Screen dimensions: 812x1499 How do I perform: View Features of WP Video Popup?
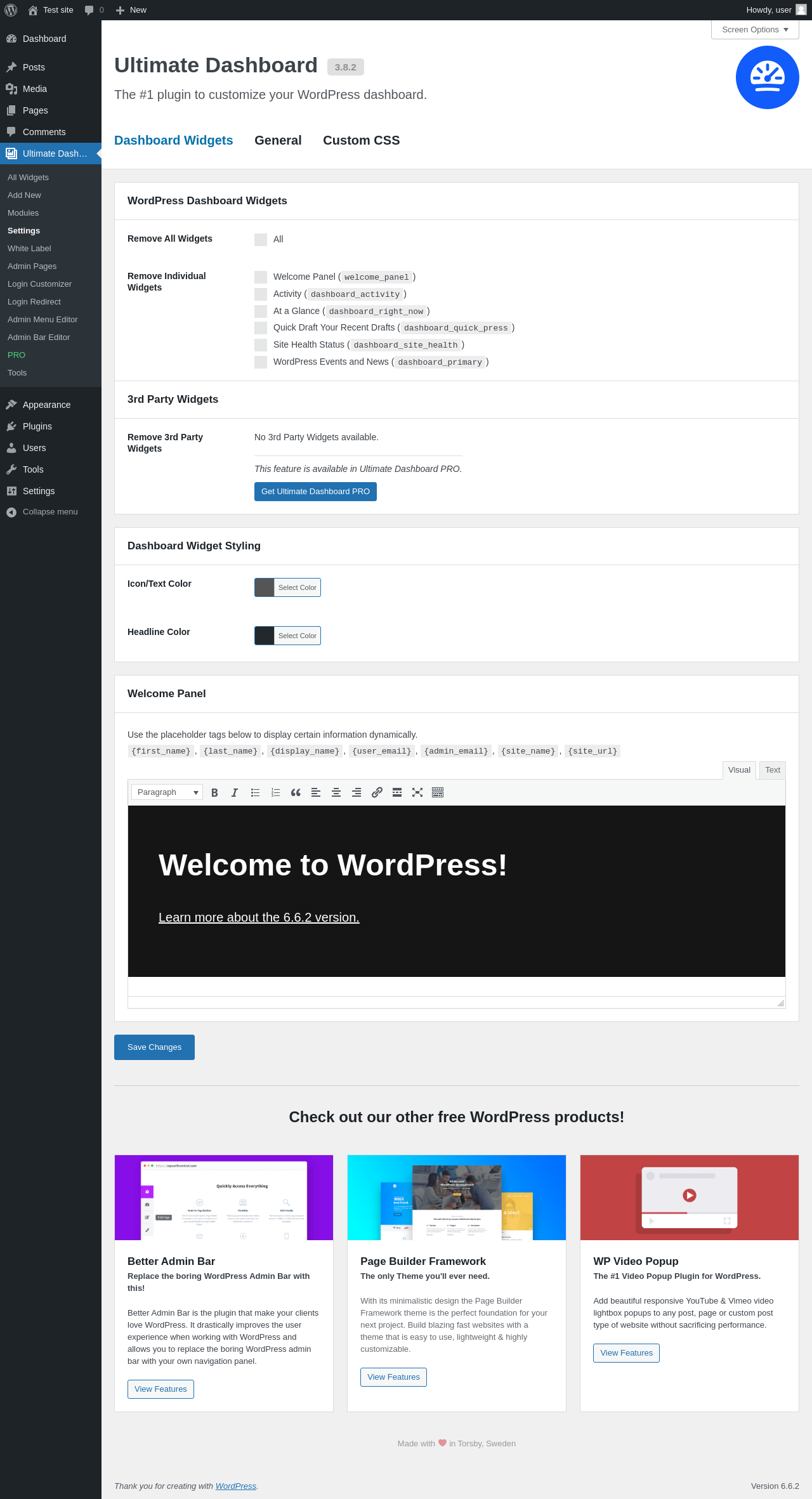click(626, 1353)
